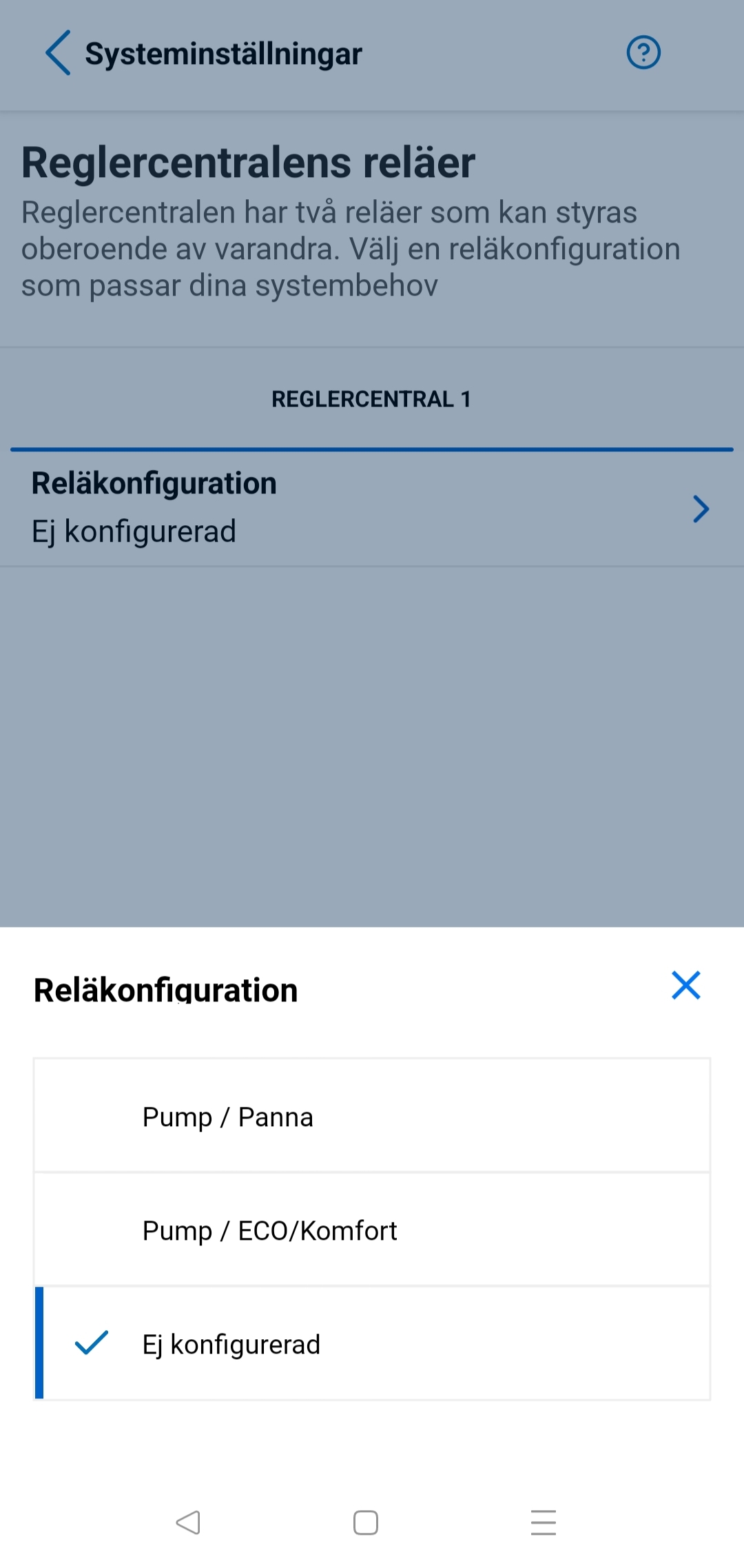Click the blue checkmark next to Ej konfigurerad
744x1568 pixels.
point(92,1343)
